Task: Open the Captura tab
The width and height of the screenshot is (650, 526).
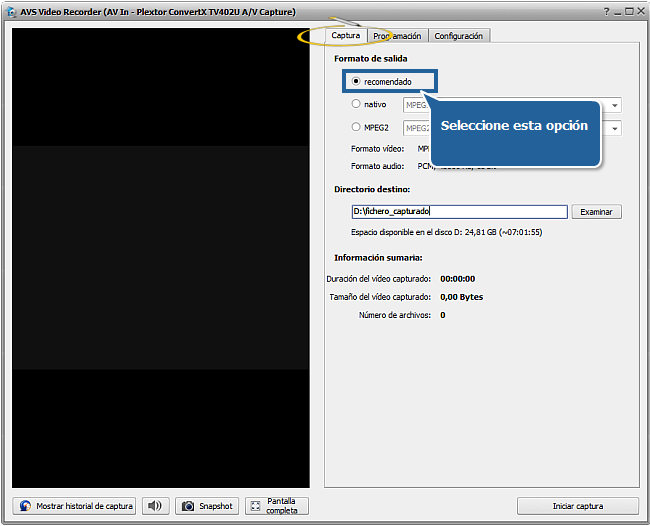Action: [x=345, y=36]
